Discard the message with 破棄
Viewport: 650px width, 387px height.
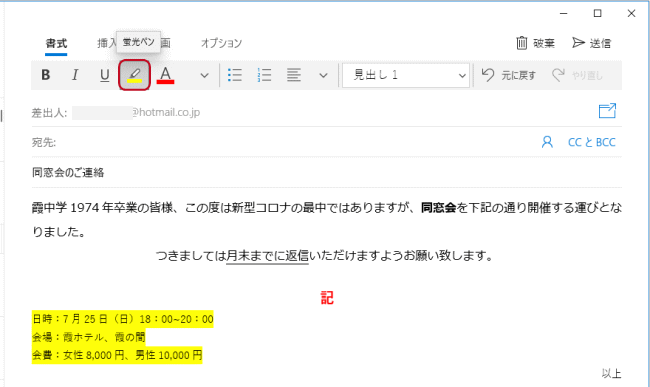point(535,43)
